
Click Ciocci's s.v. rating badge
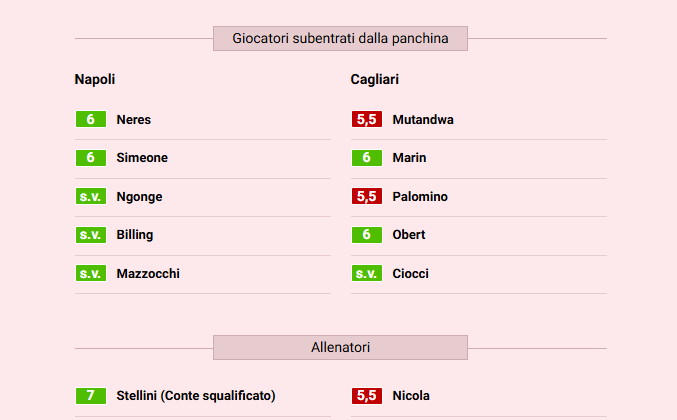pos(366,274)
